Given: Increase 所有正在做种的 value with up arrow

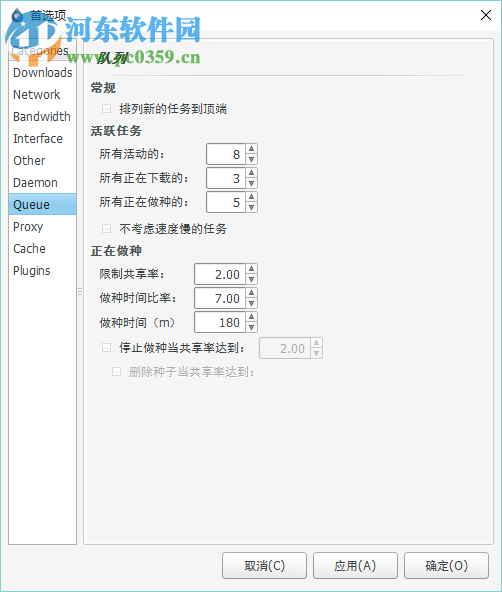Looking at the screenshot, I should tap(251, 197).
